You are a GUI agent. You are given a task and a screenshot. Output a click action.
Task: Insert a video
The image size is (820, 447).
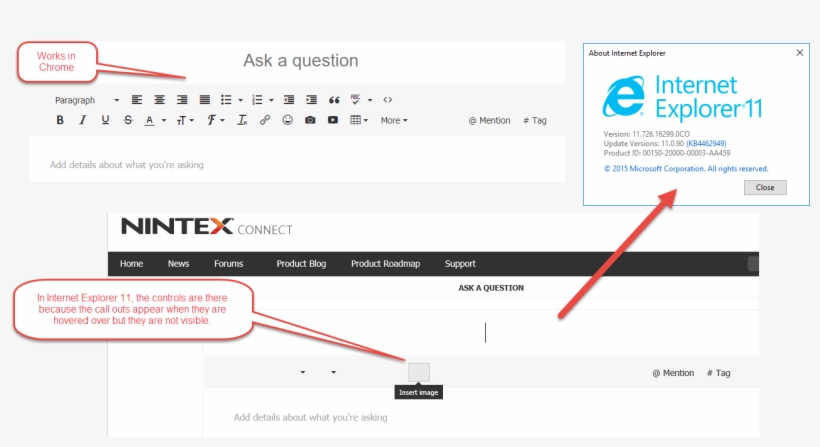(333, 120)
